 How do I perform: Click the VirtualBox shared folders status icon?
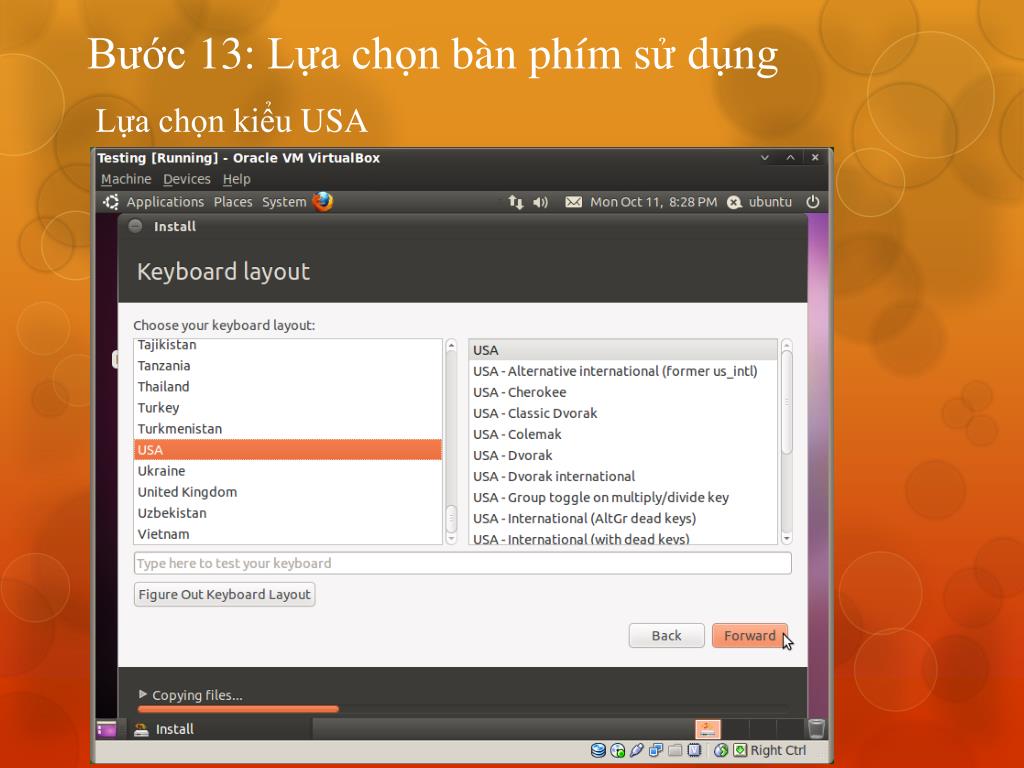tap(675, 750)
